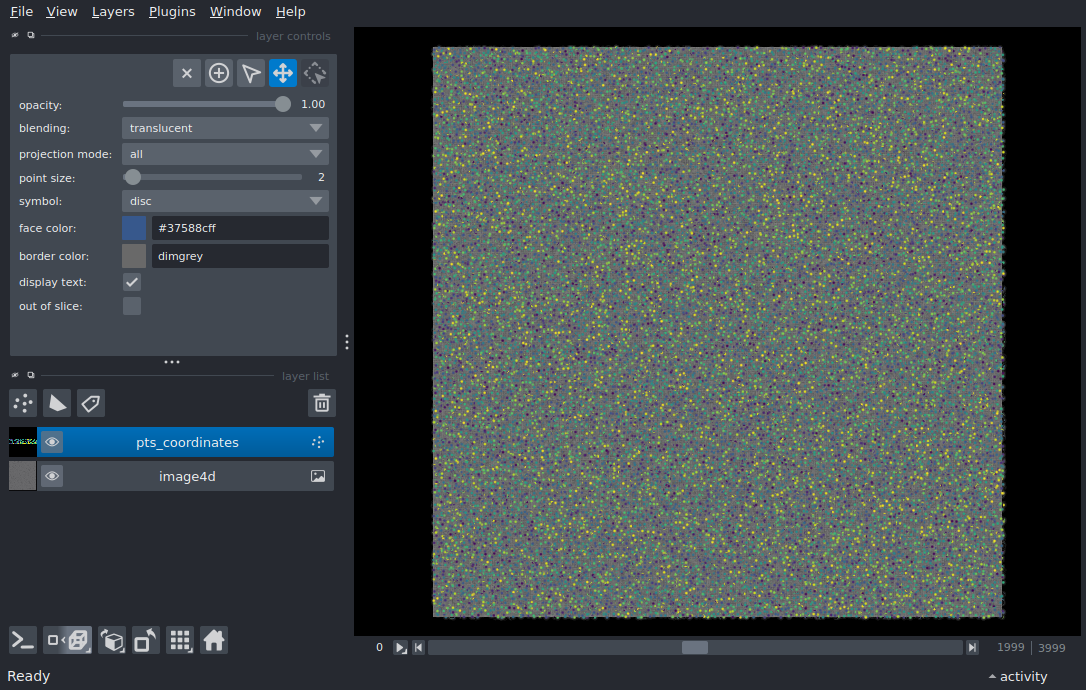Create a new labels layer
The image size is (1086, 690).
(x=91, y=403)
